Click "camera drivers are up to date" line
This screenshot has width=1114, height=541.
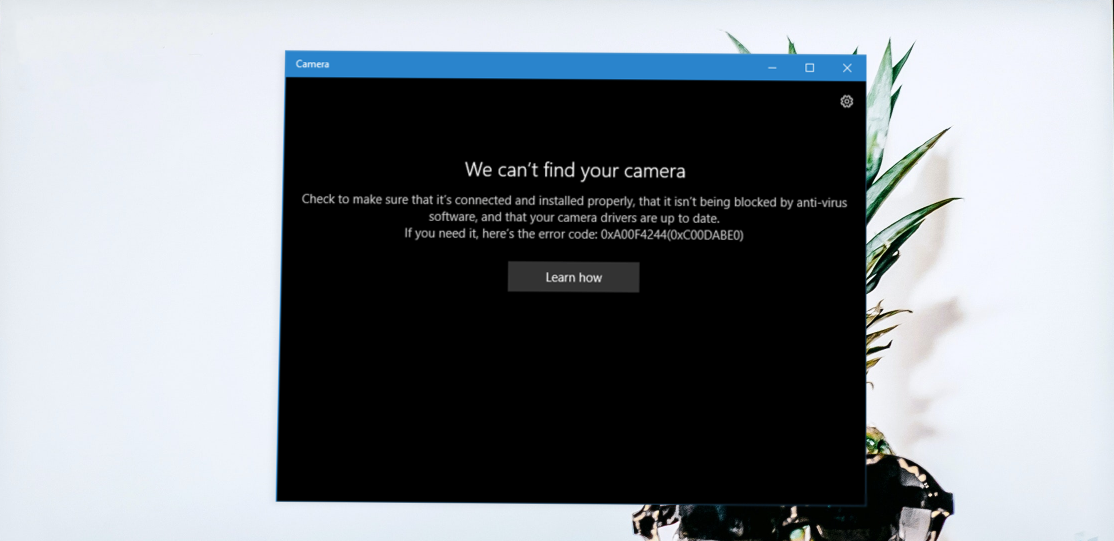point(574,218)
